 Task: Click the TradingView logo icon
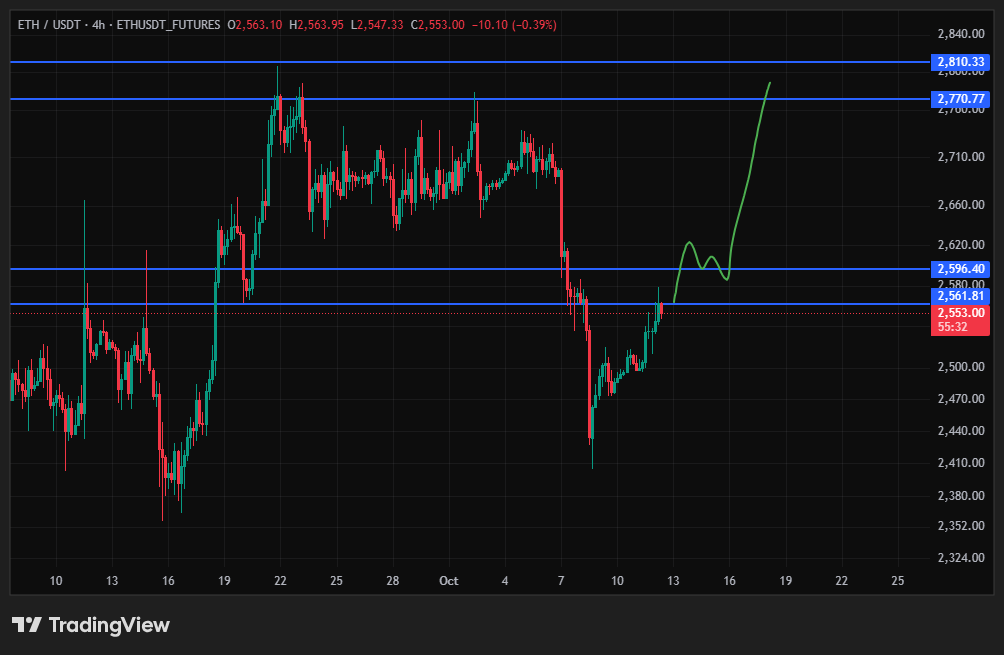(26, 624)
